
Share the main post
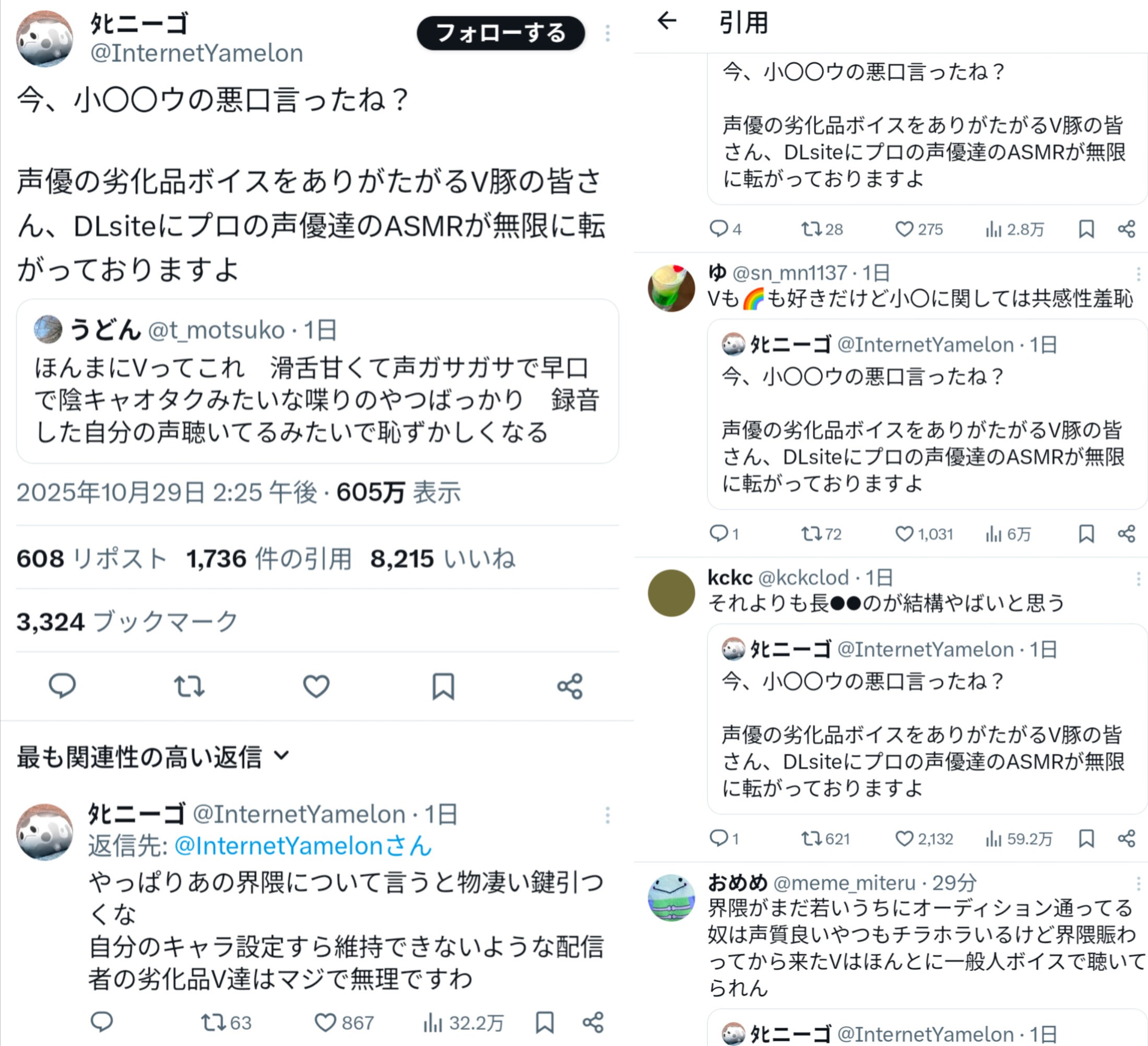click(570, 686)
